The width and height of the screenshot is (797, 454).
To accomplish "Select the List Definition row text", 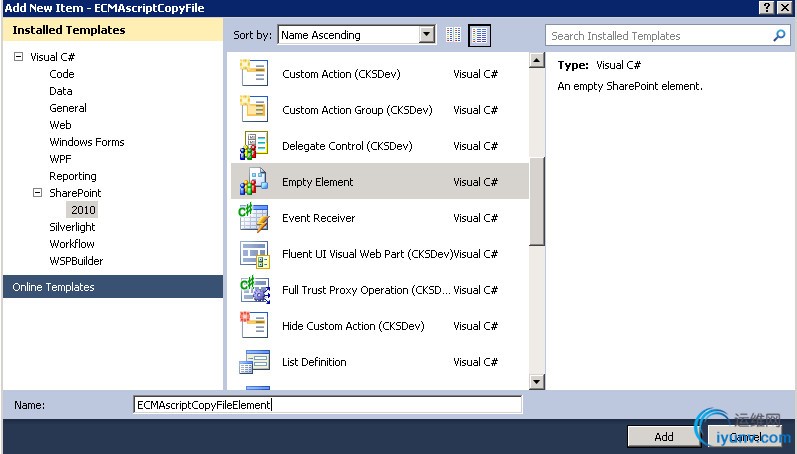I will point(314,362).
